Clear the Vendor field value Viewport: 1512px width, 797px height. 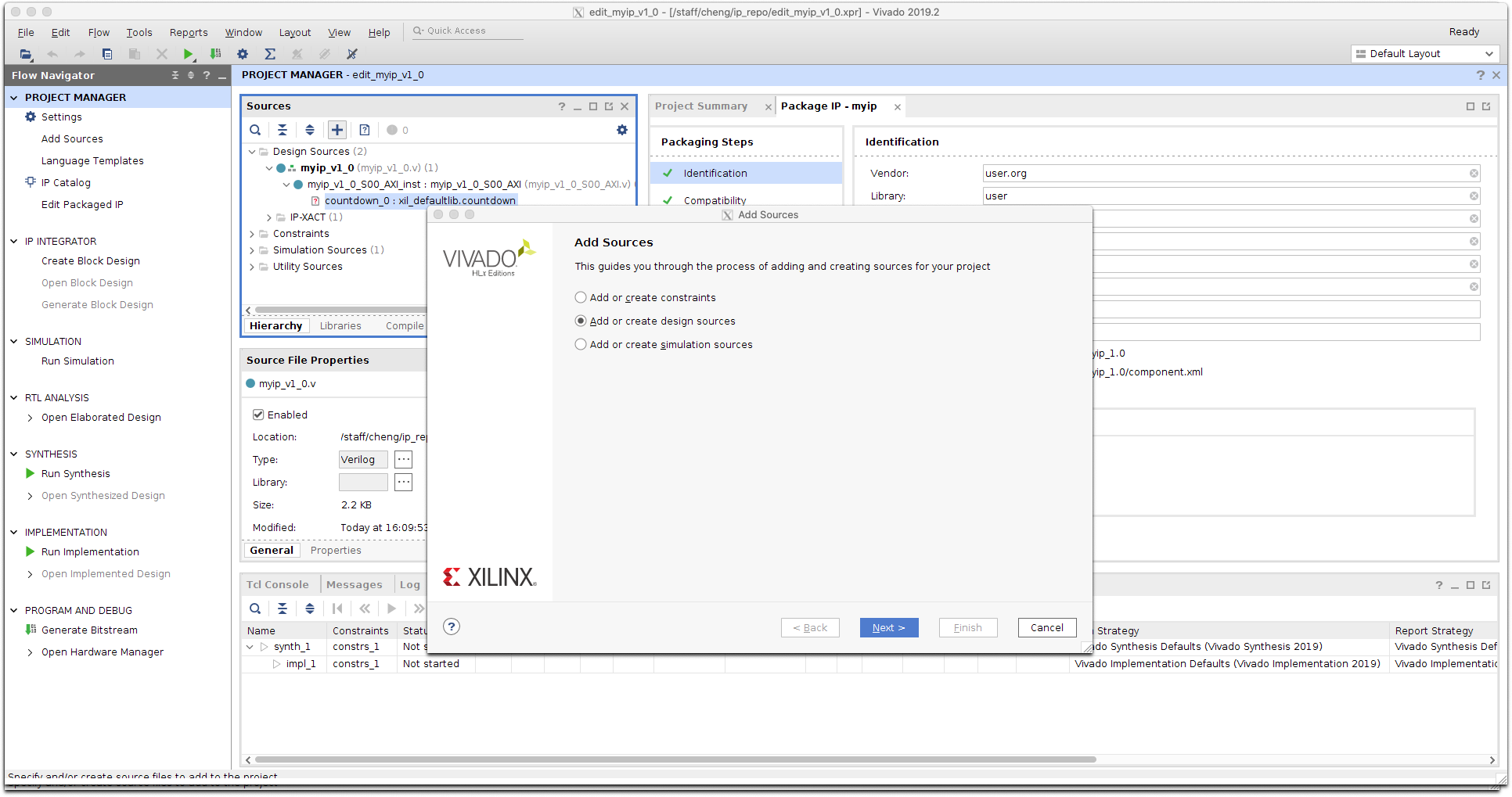click(1474, 174)
